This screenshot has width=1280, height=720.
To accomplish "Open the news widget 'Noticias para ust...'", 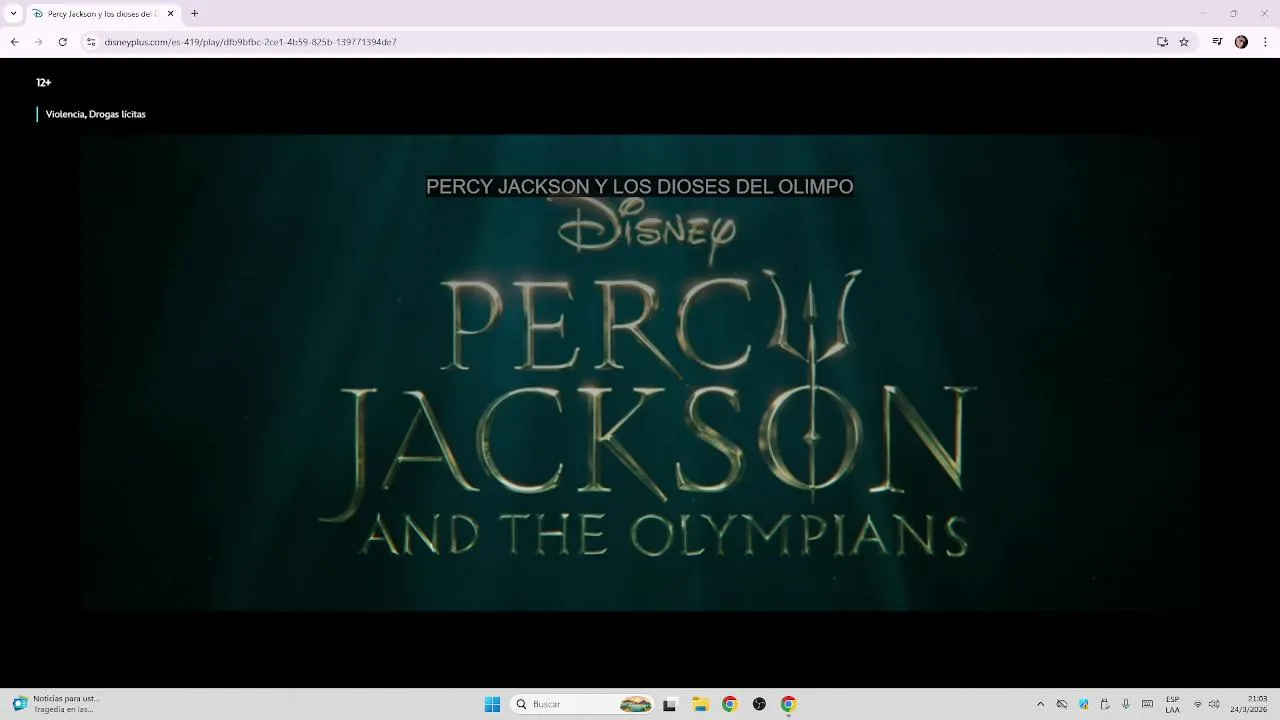I will coord(56,704).
